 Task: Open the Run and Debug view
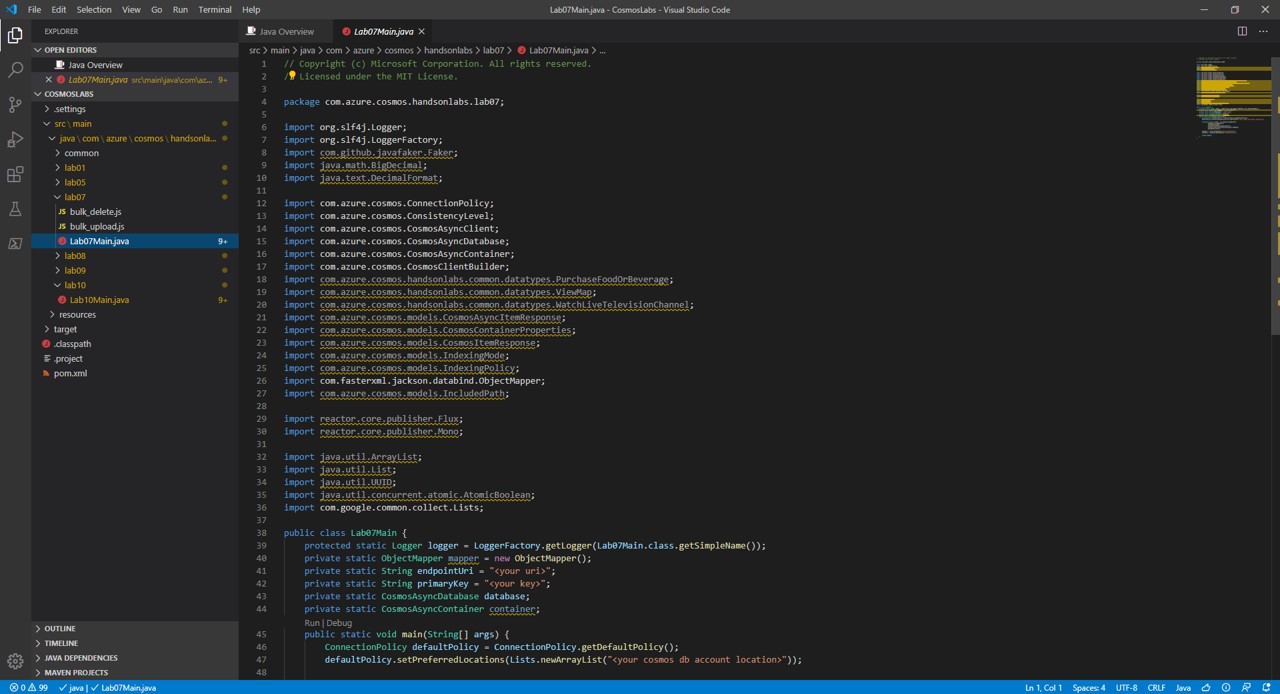[x=14, y=139]
